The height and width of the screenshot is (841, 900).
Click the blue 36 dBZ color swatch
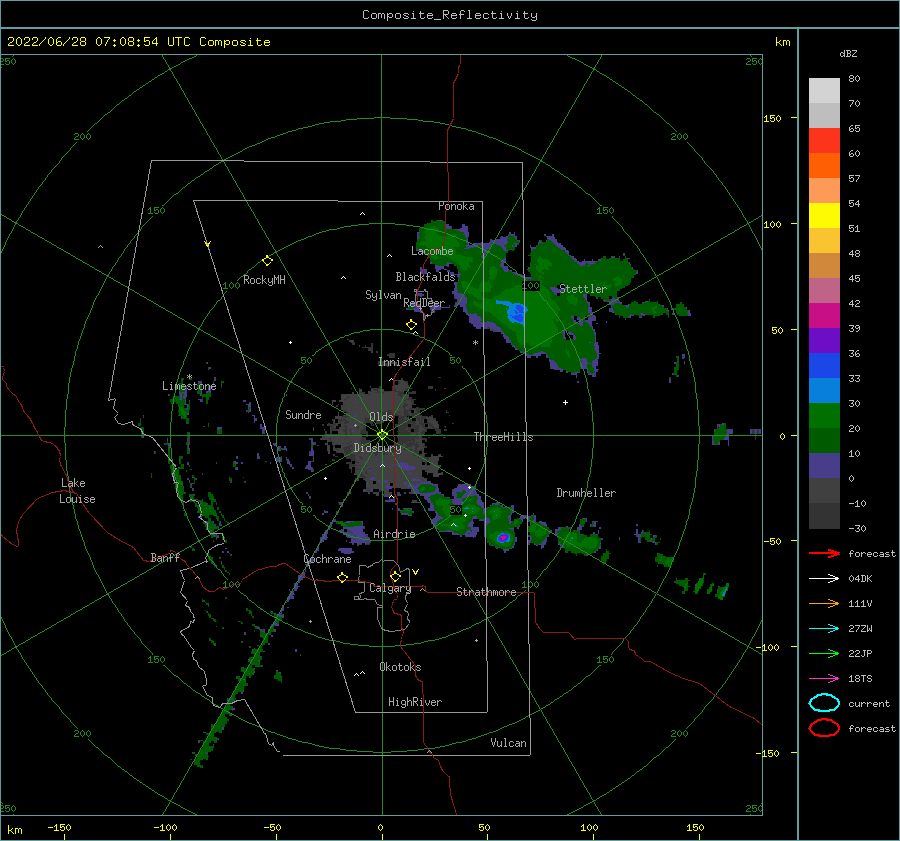[824, 365]
